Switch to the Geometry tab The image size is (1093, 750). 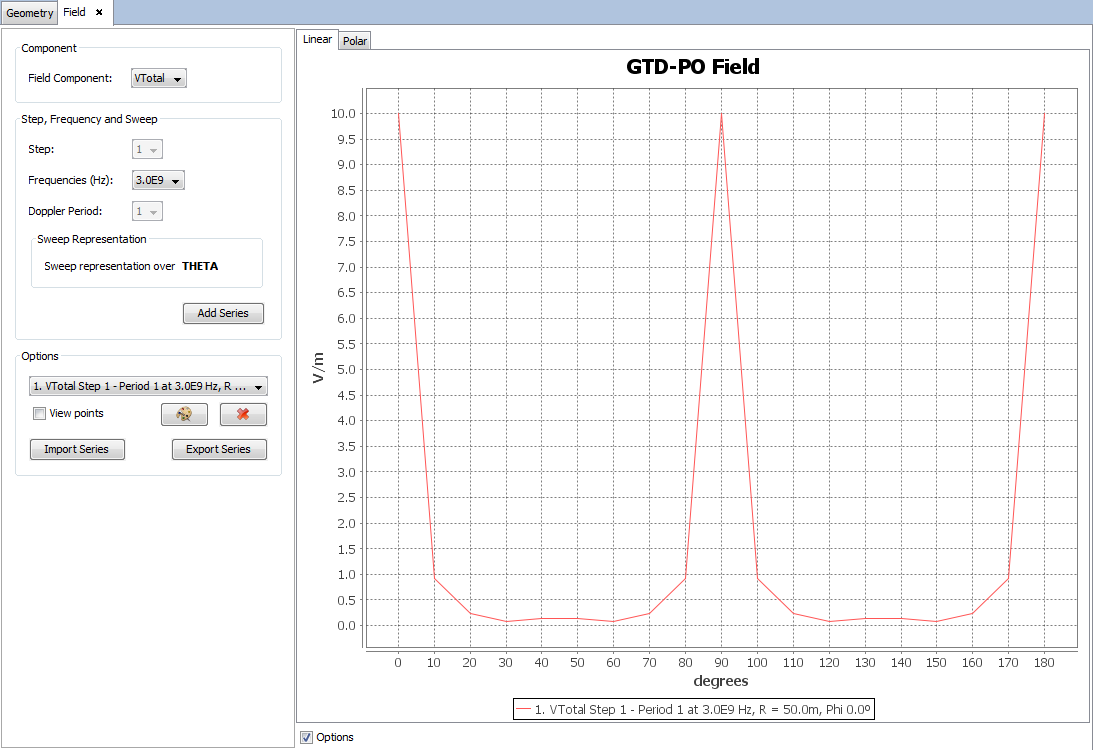pos(29,13)
